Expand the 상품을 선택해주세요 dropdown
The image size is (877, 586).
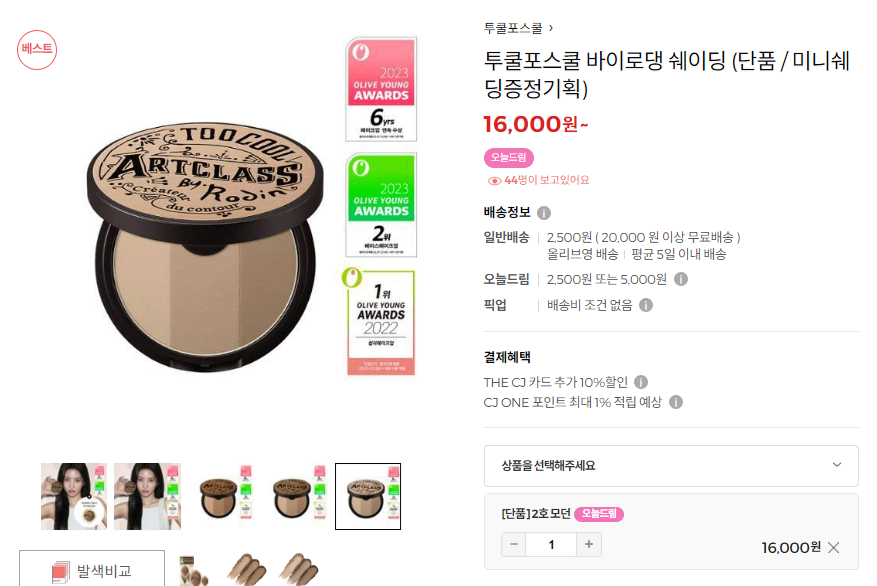(671, 466)
